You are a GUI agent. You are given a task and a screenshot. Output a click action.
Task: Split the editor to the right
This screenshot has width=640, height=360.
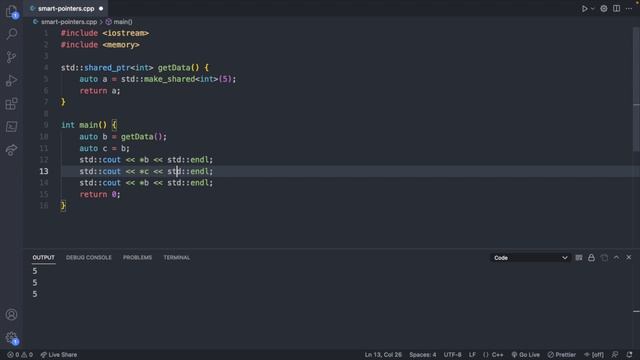pyautogui.click(x=616, y=9)
